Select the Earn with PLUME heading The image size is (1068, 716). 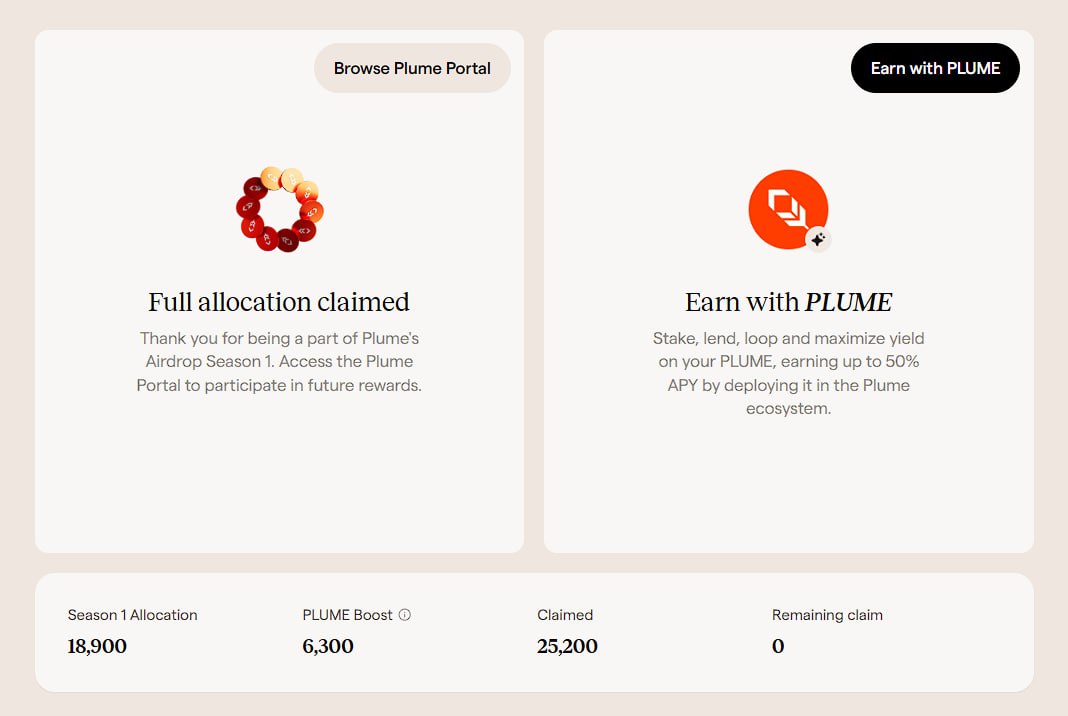point(788,302)
